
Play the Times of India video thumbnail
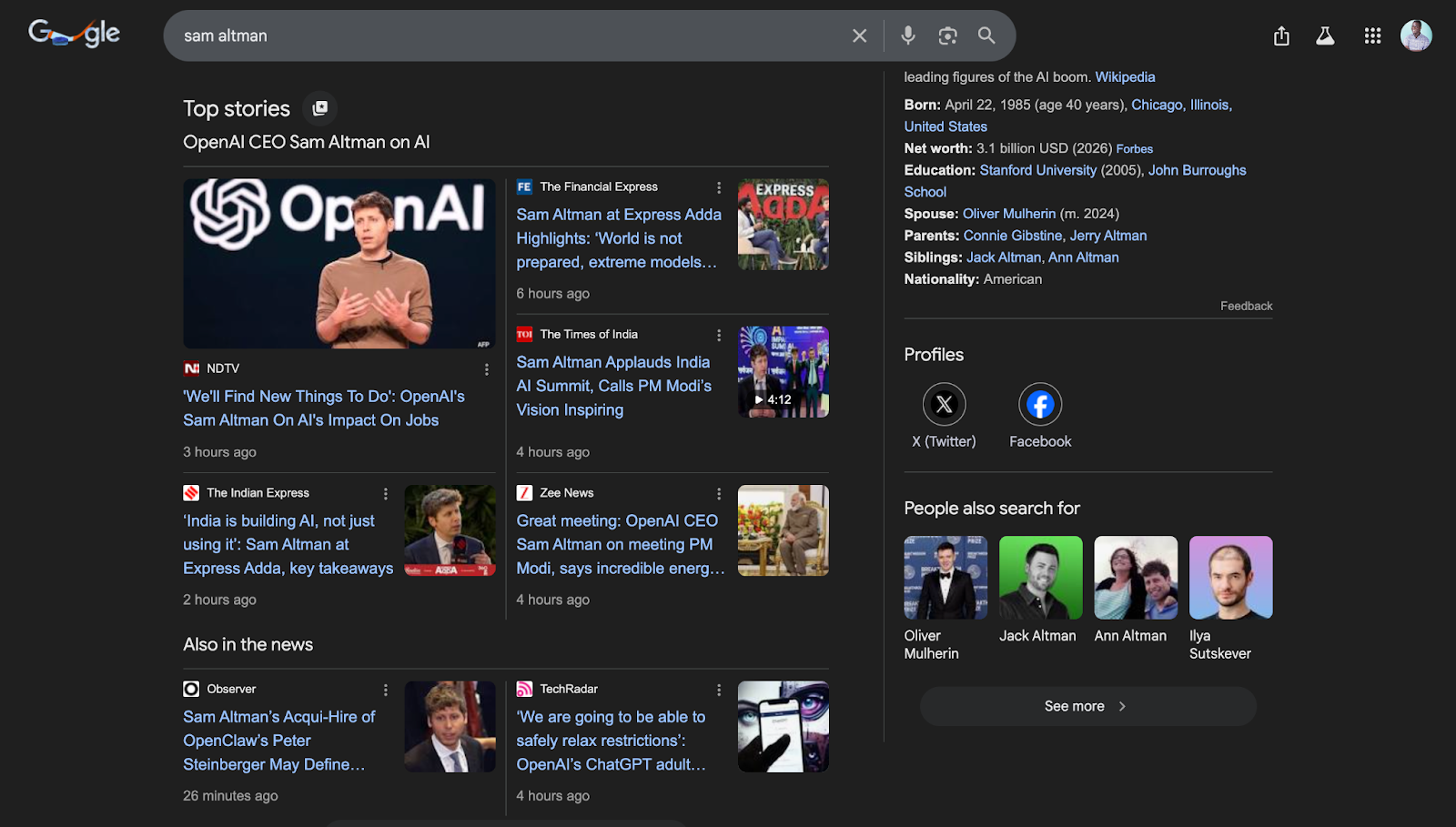(x=783, y=372)
